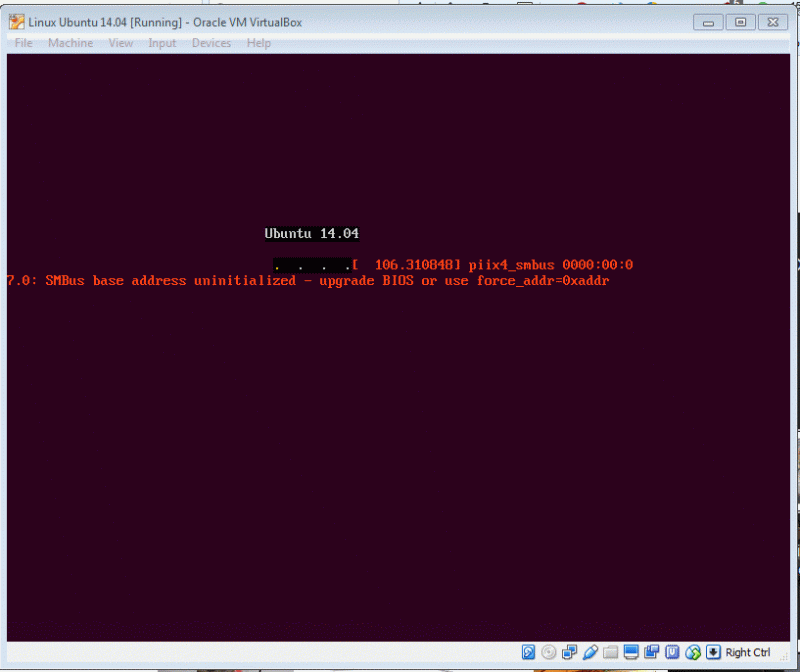800x672 pixels.
Task: Open the Machine menu
Action: pos(70,43)
